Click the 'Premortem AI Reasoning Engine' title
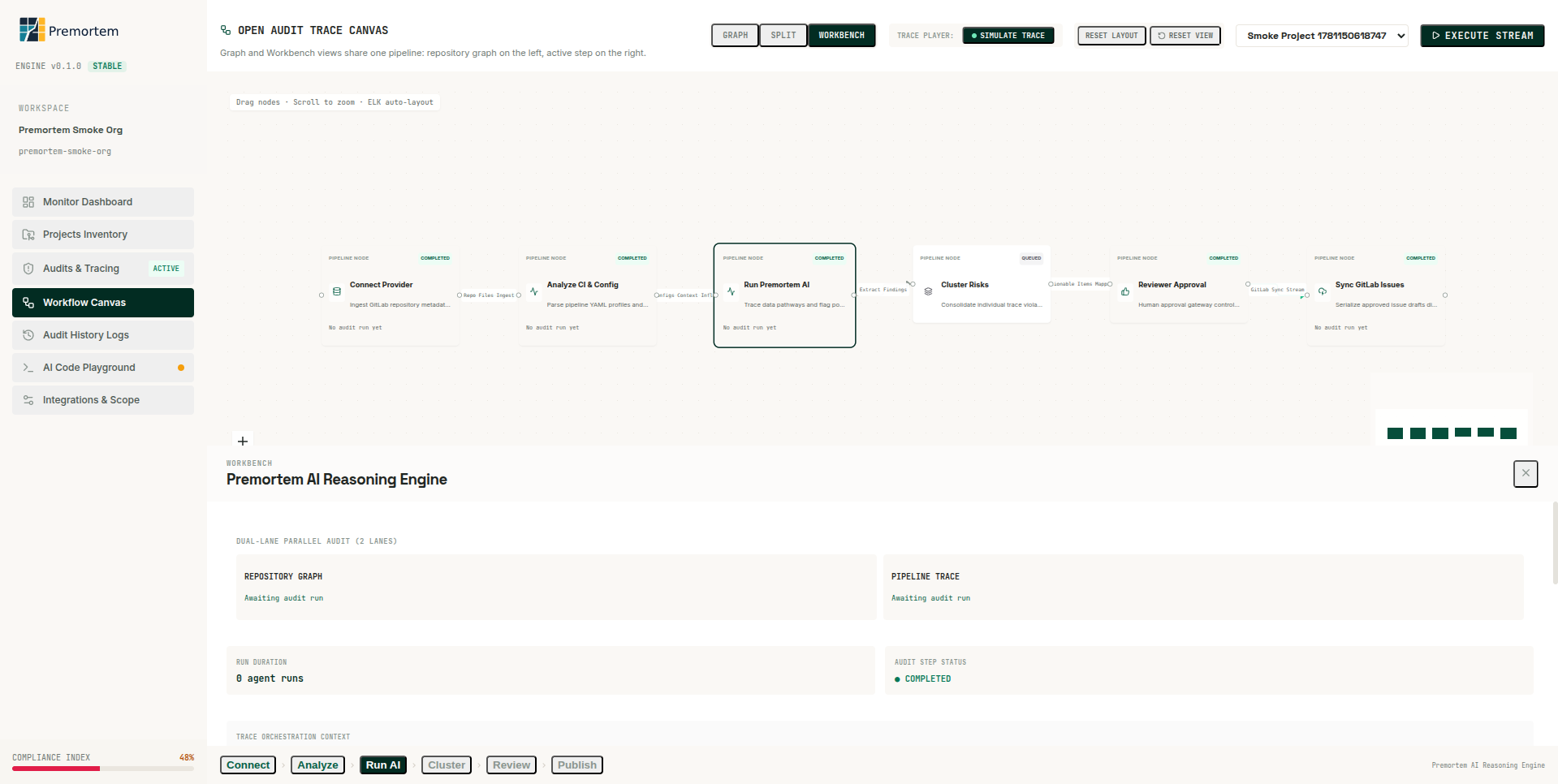Viewport: 1558px width, 784px height. click(x=337, y=480)
